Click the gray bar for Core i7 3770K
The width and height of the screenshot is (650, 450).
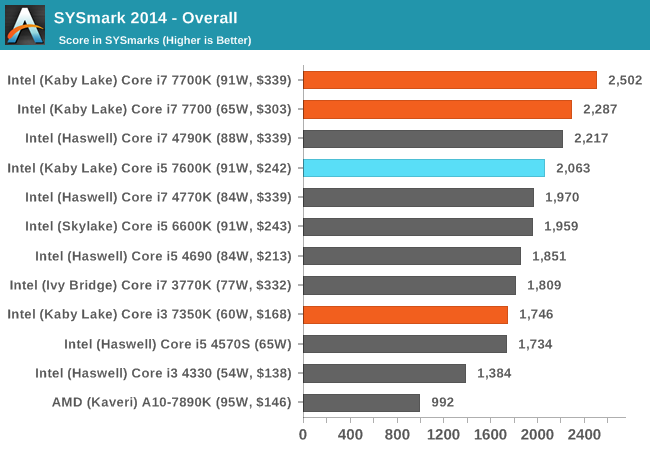click(x=410, y=285)
